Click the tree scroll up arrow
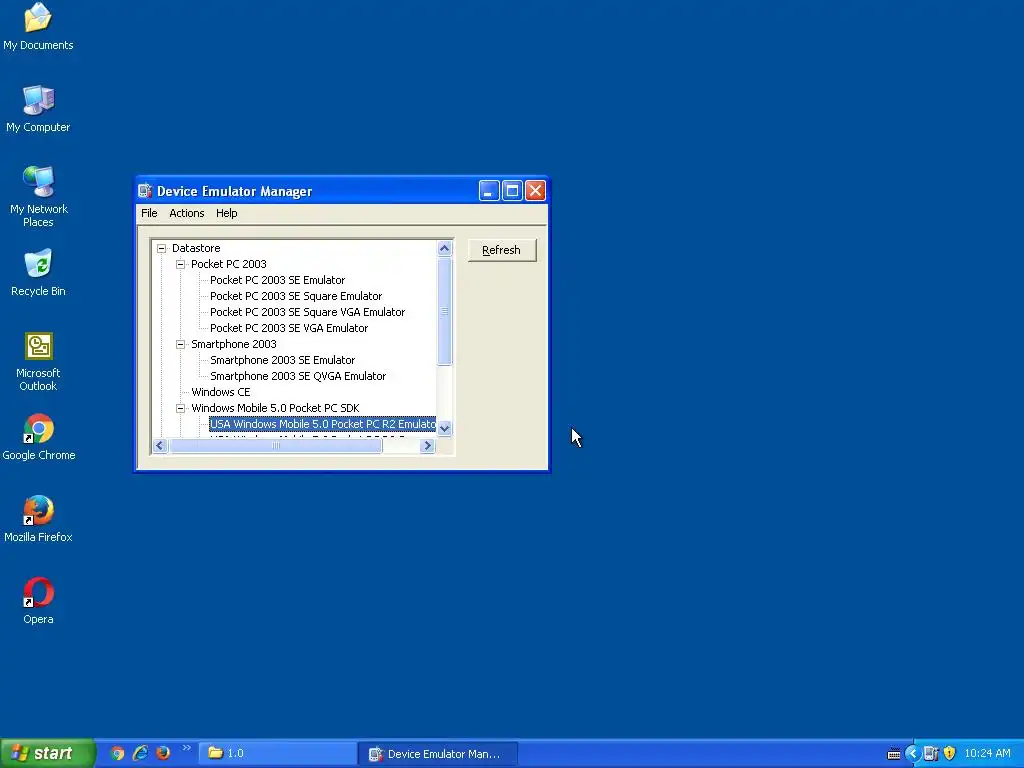1024x768 pixels. (x=445, y=248)
